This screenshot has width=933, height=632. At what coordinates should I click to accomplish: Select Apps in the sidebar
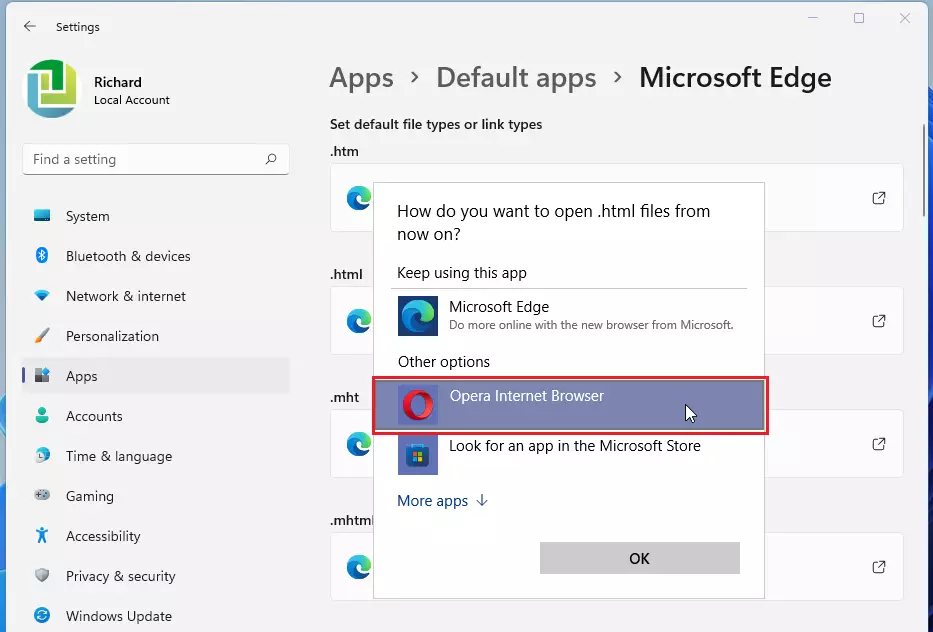click(x=156, y=376)
